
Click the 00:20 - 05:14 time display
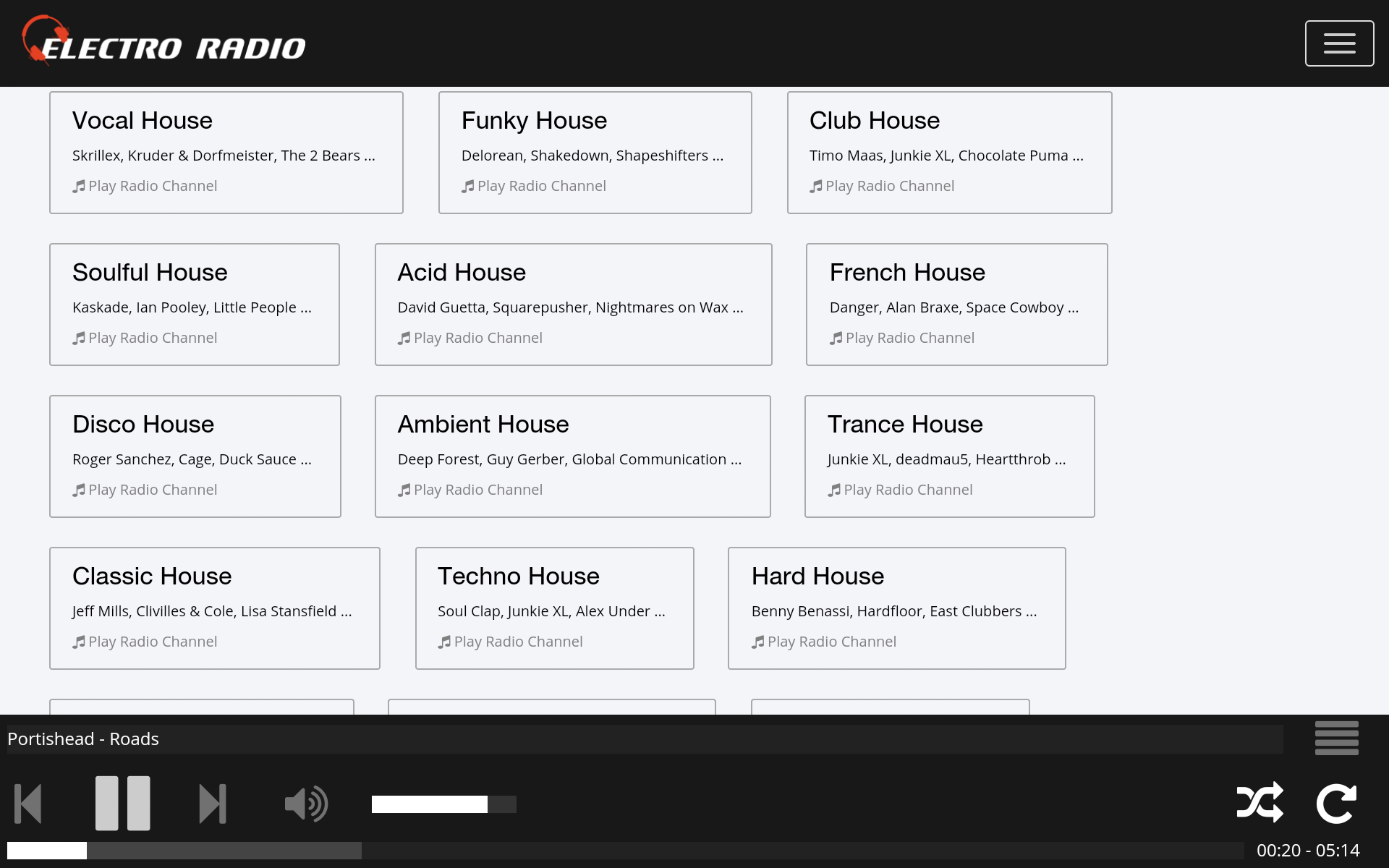tap(1308, 850)
